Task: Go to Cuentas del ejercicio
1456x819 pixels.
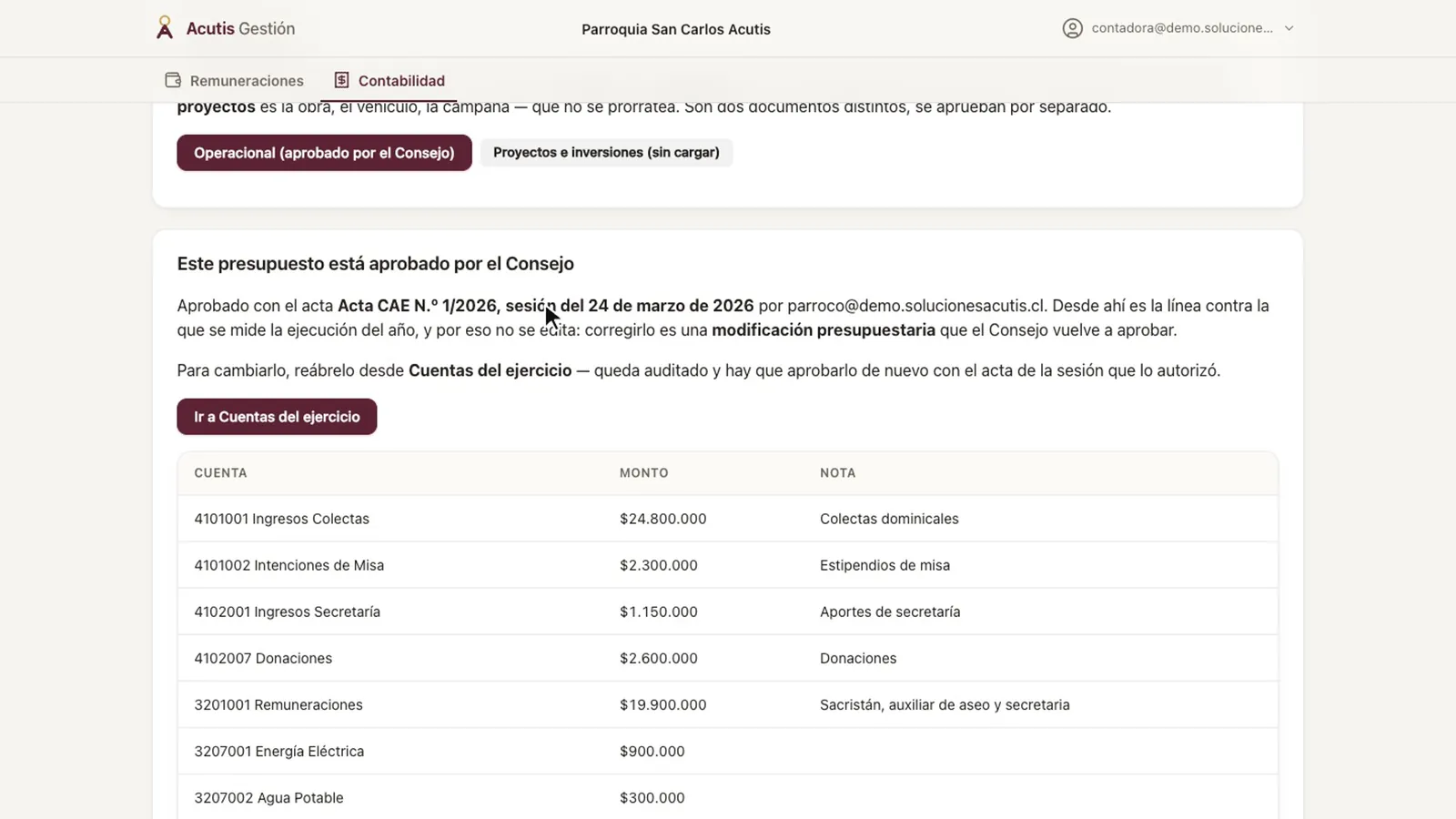Action: coord(277,417)
